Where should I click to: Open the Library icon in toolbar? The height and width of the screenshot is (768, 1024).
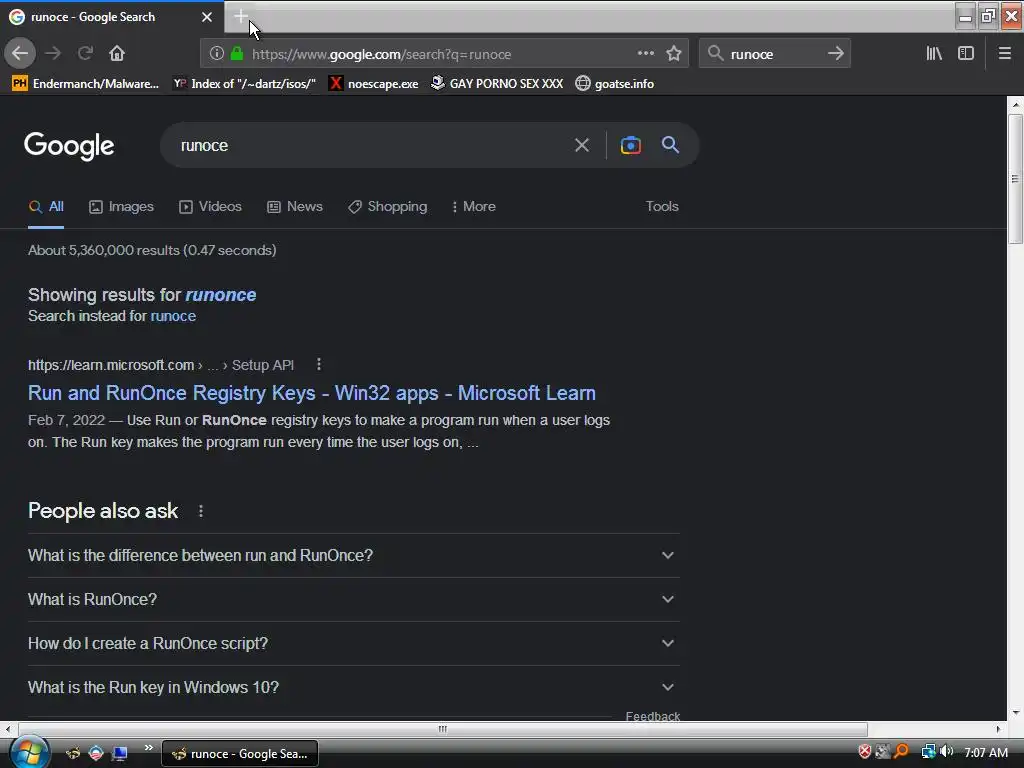[x=934, y=54]
